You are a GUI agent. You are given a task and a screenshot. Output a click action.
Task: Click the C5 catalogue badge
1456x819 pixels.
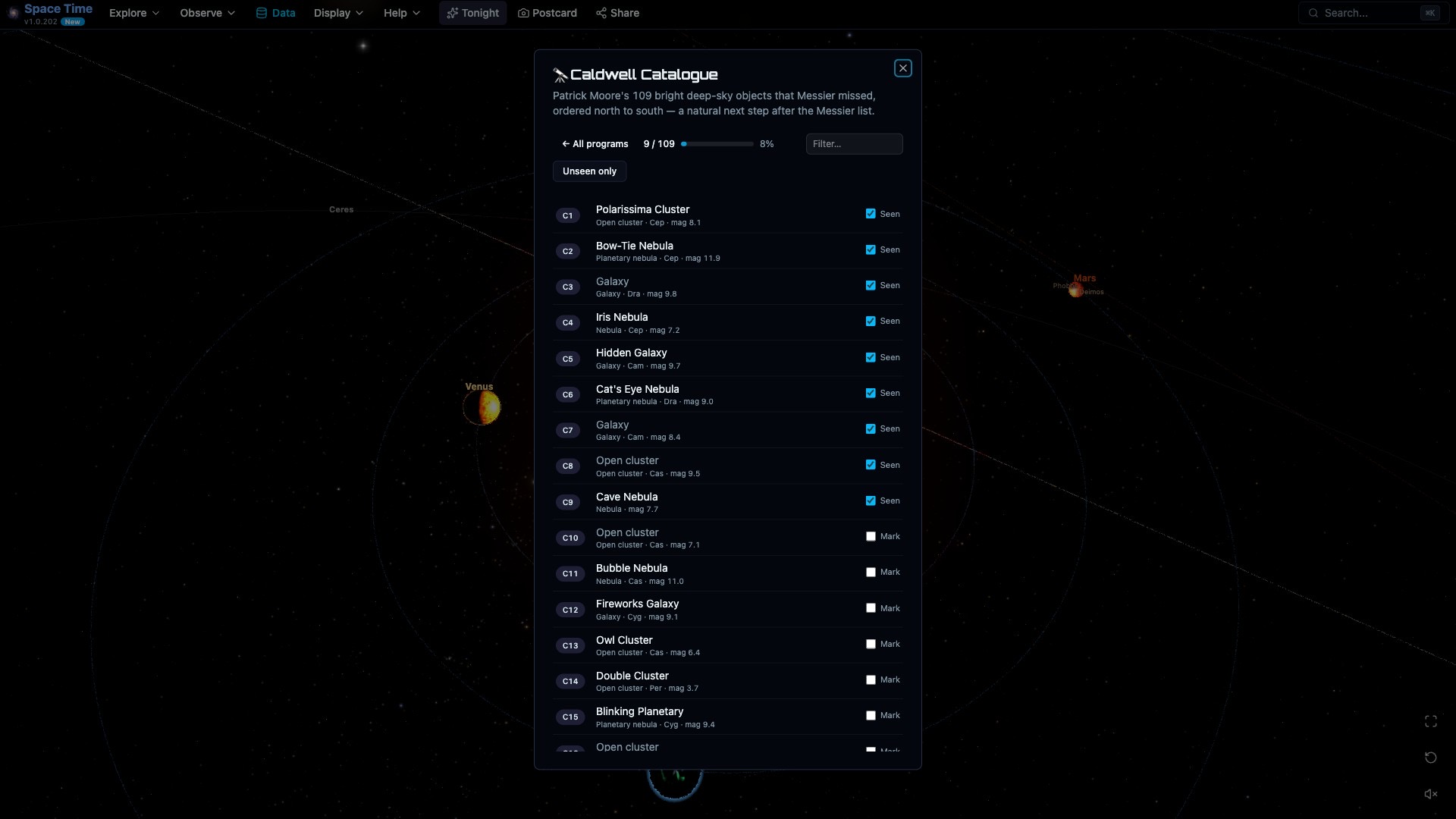[x=567, y=359]
